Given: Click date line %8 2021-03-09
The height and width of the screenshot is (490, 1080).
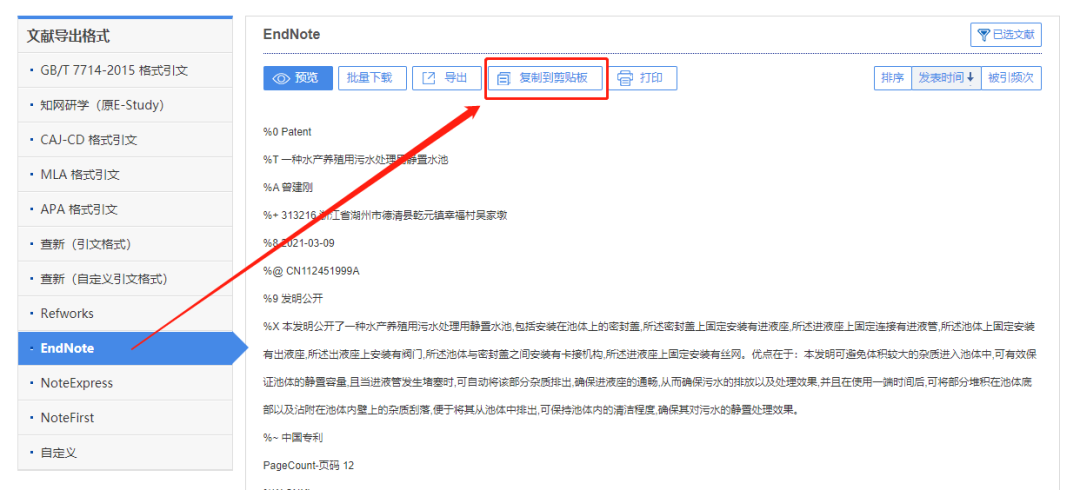Looking at the screenshot, I should coord(299,243).
